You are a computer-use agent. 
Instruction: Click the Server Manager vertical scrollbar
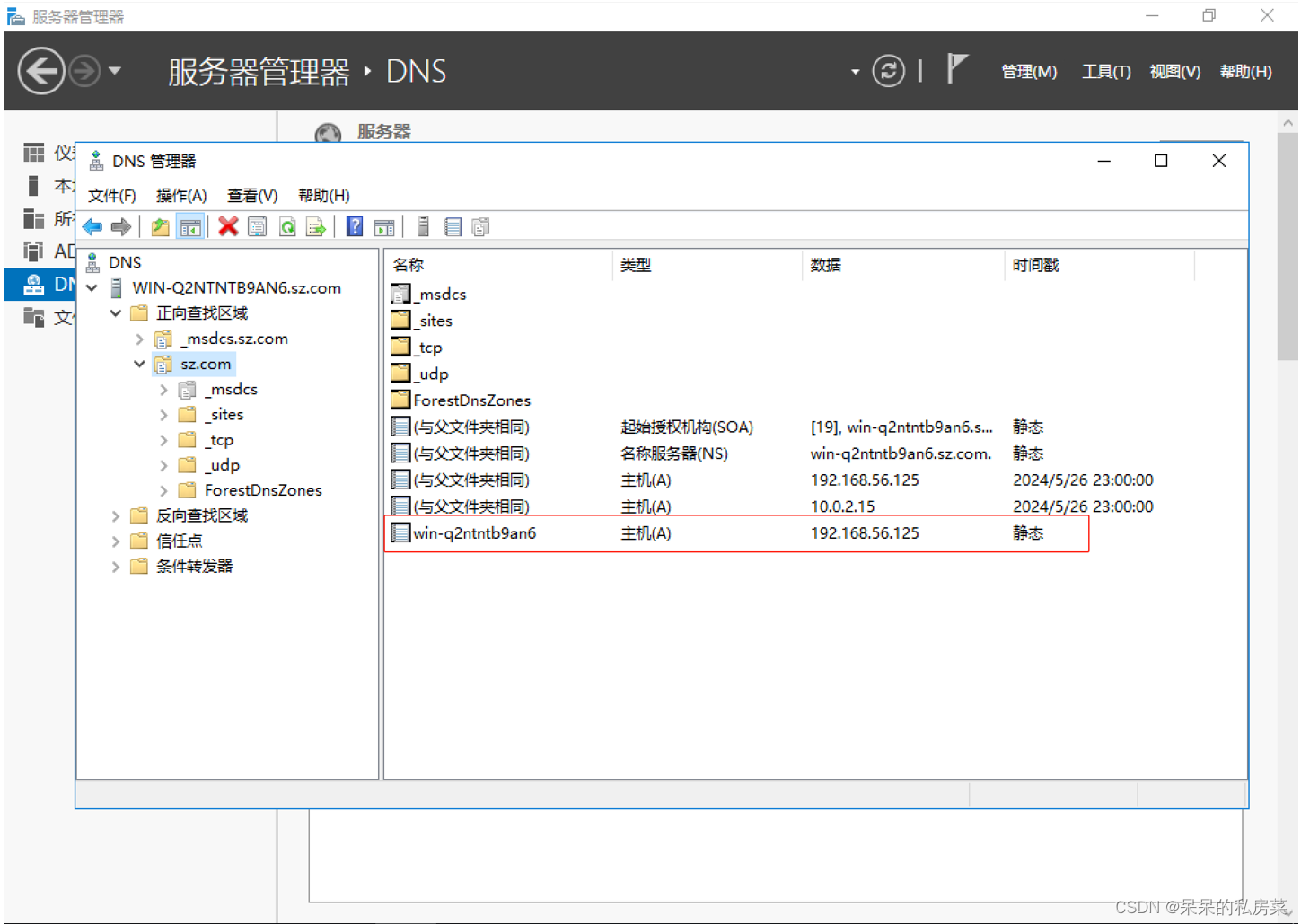pyautogui.click(x=1288, y=247)
